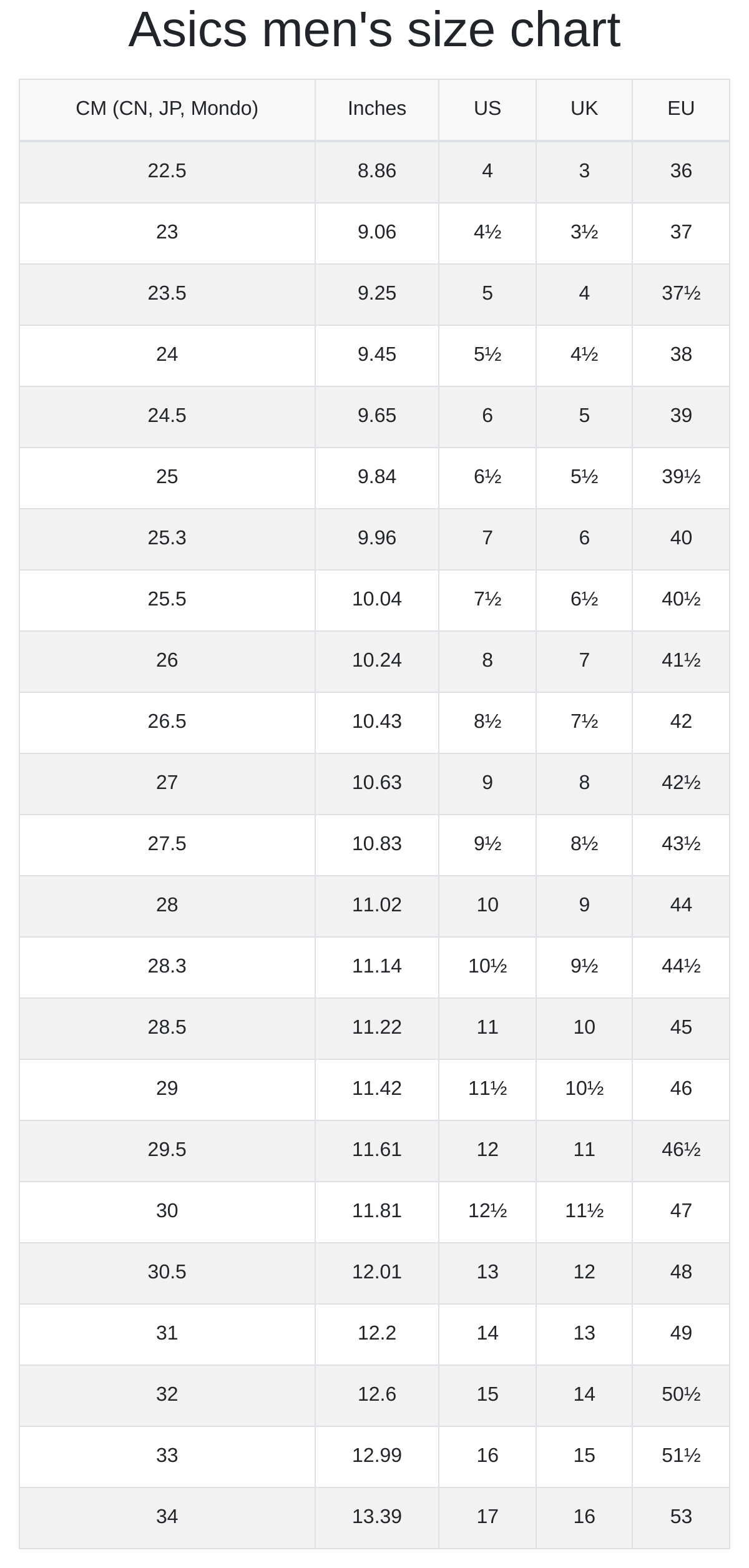Click the Asics men's size chart title
This screenshot has height=1568, width=749.
[x=374, y=30]
